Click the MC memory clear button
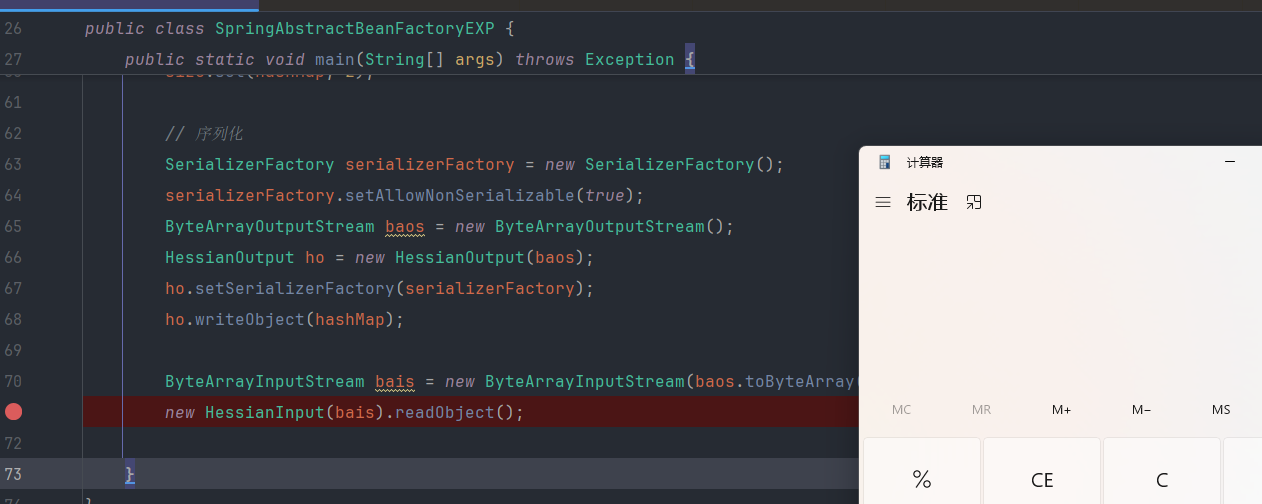The width and height of the screenshot is (1262, 504). click(x=901, y=410)
